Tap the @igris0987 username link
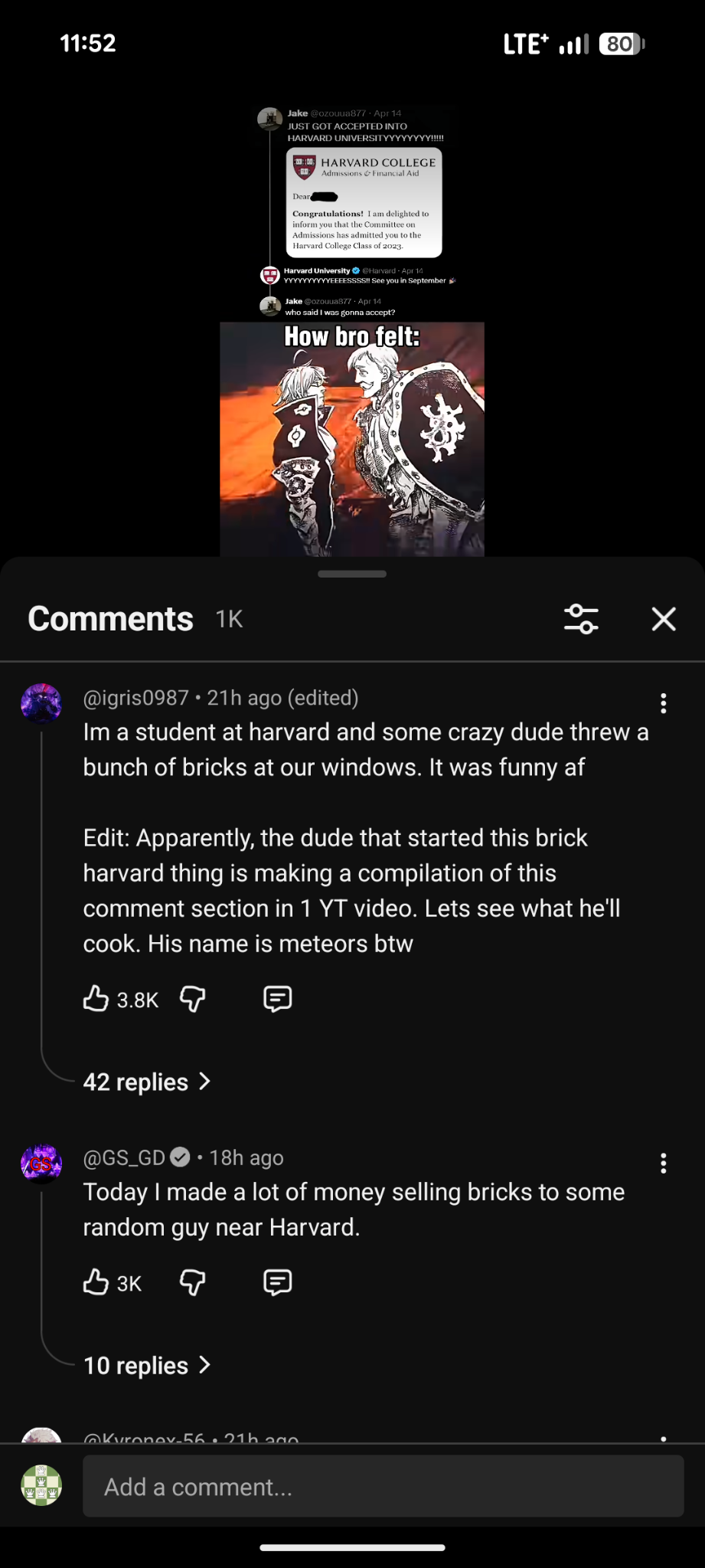 pyautogui.click(x=135, y=698)
